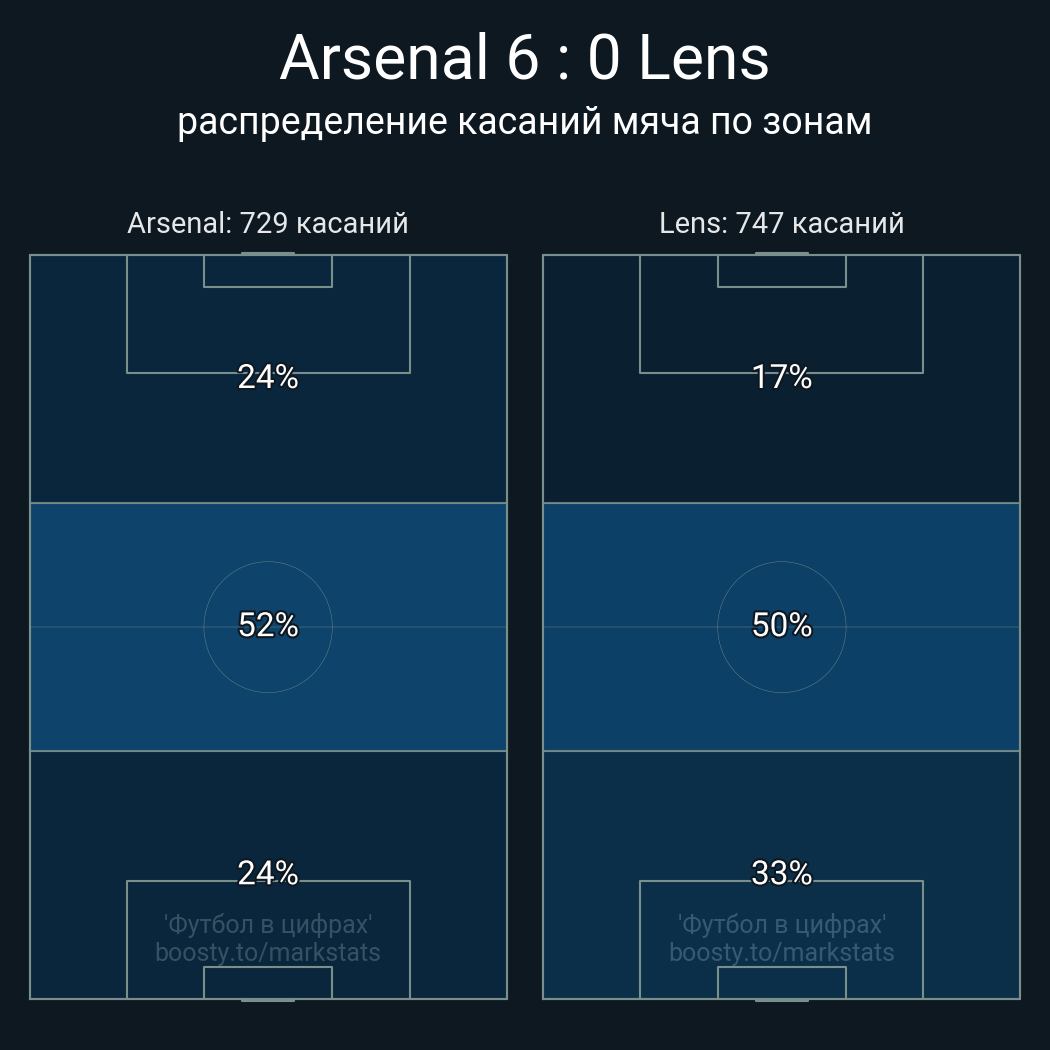Click the subtitle 'распределение касаний мяча по зонам'
This screenshot has width=1050, height=1050.
(x=524, y=121)
